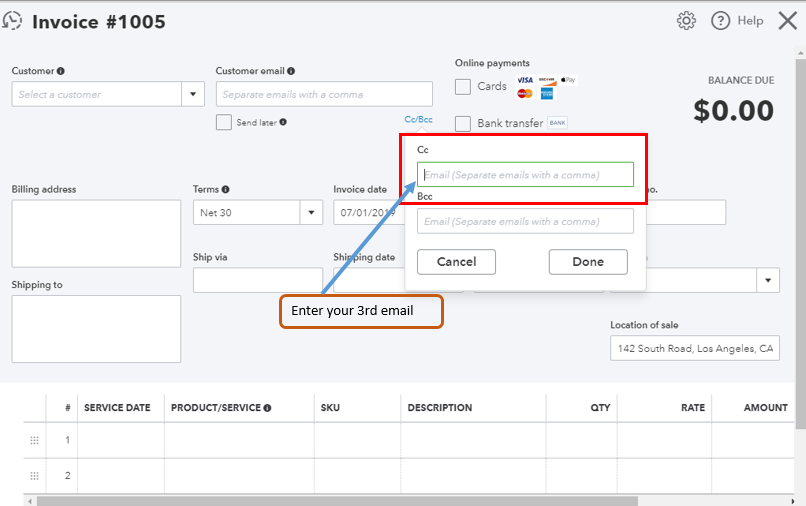
Task: Click the Cc/Bcc link
Action: coord(418,119)
